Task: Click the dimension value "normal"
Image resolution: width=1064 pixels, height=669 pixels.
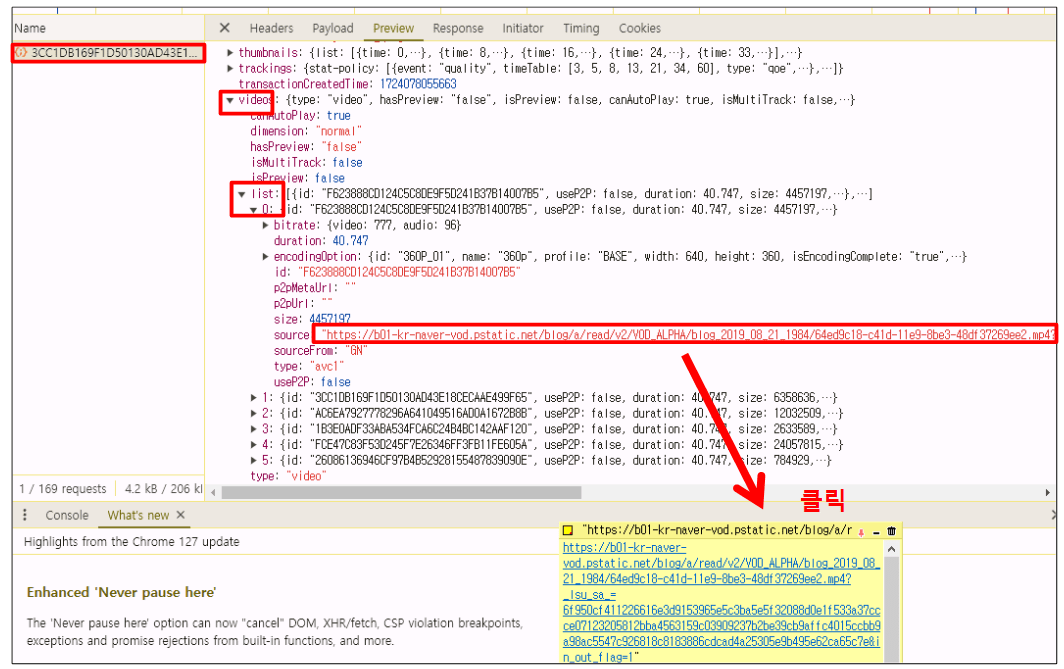Action: [x=338, y=131]
